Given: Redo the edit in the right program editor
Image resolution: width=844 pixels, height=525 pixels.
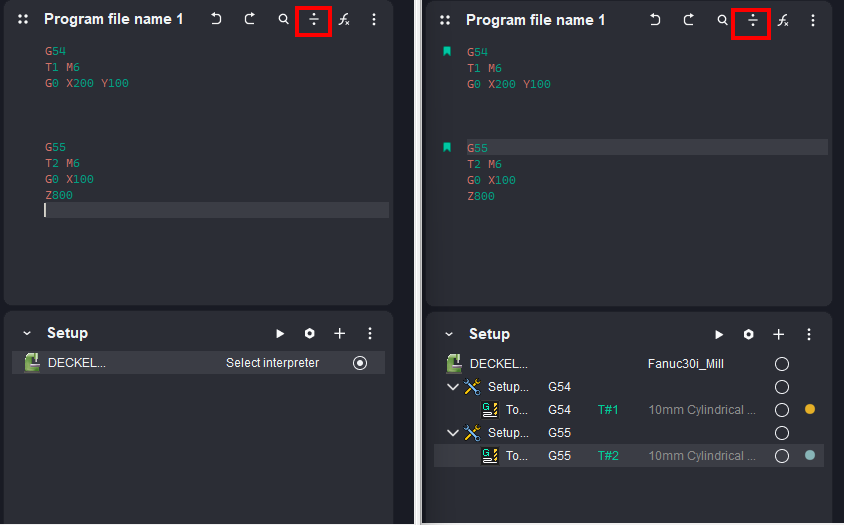Looking at the screenshot, I should pyautogui.click(x=689, y=20).
